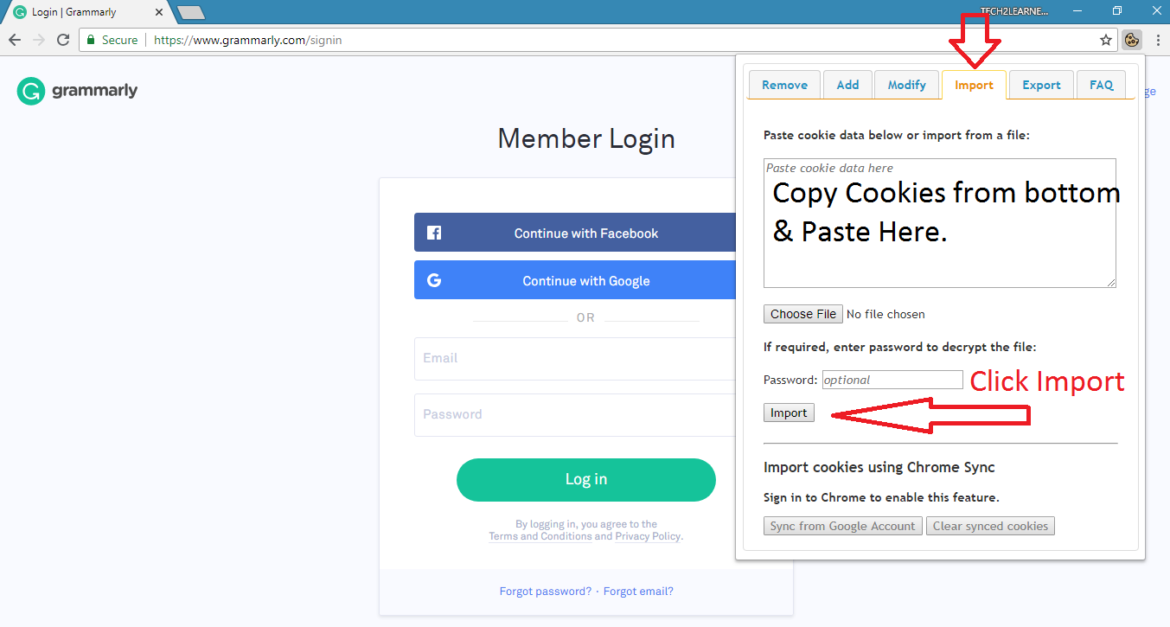This screenshot has width=1170, height=627.
Task: Click the green Log in button
Action: click(586, 479)
